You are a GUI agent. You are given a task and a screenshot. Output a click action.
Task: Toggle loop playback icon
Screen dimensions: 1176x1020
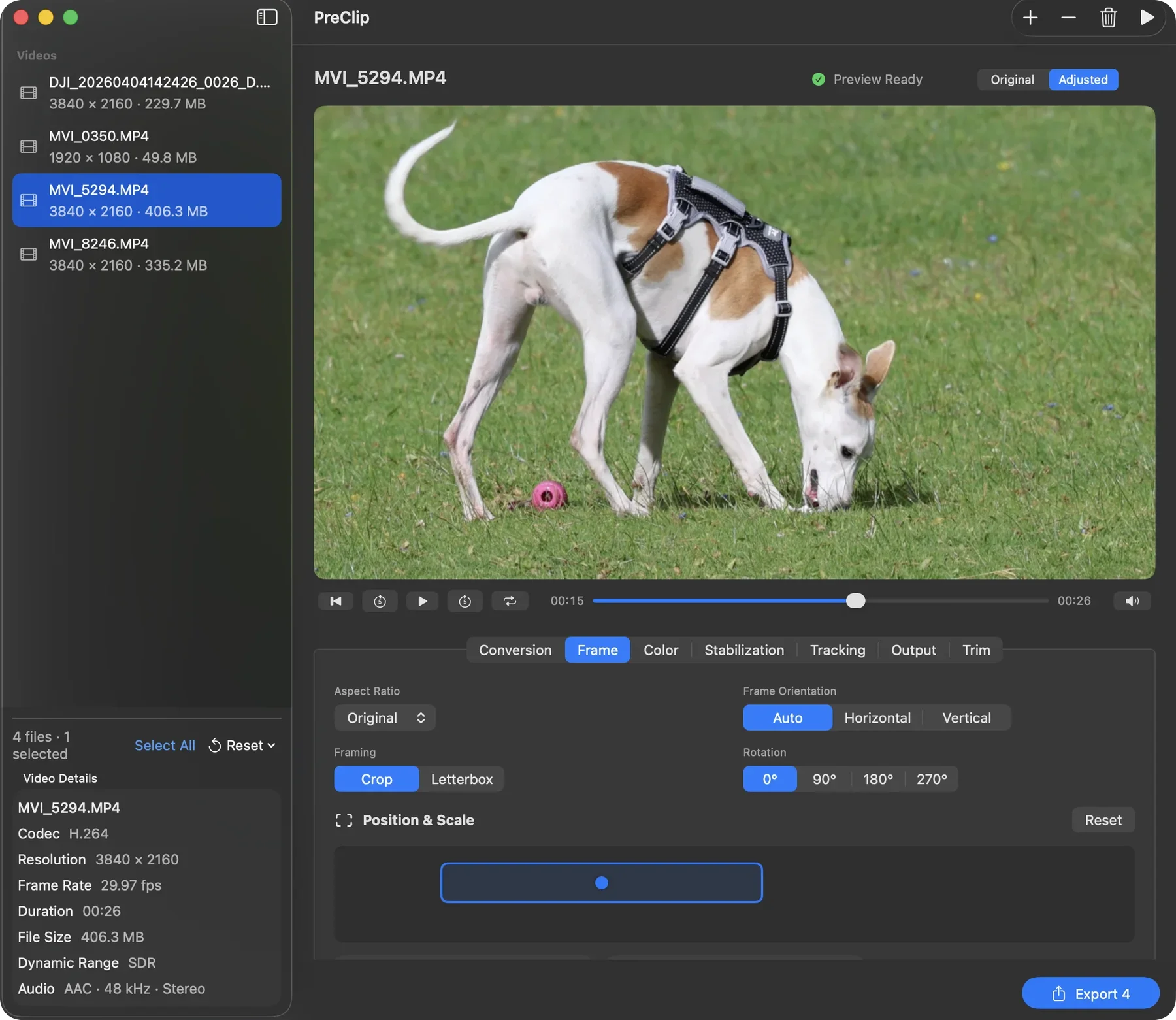click(x=510, y=600)
